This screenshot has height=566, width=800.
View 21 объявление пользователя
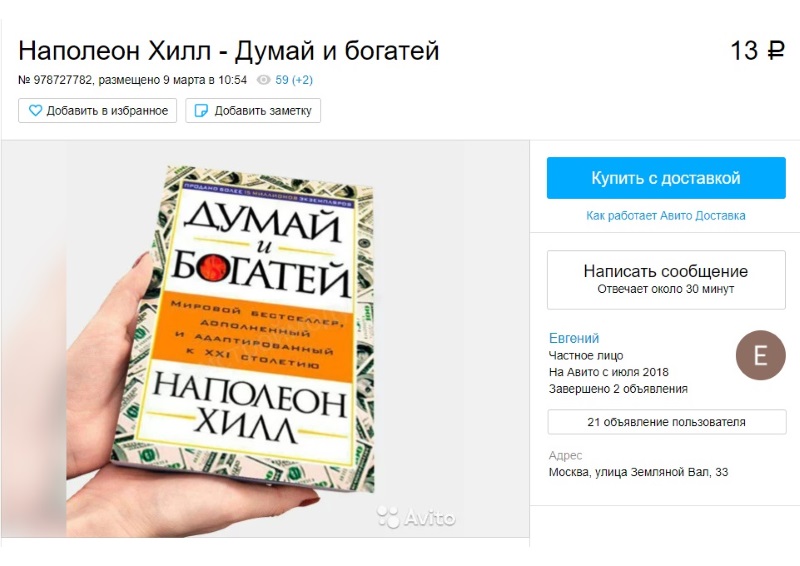tap(666, 422)
